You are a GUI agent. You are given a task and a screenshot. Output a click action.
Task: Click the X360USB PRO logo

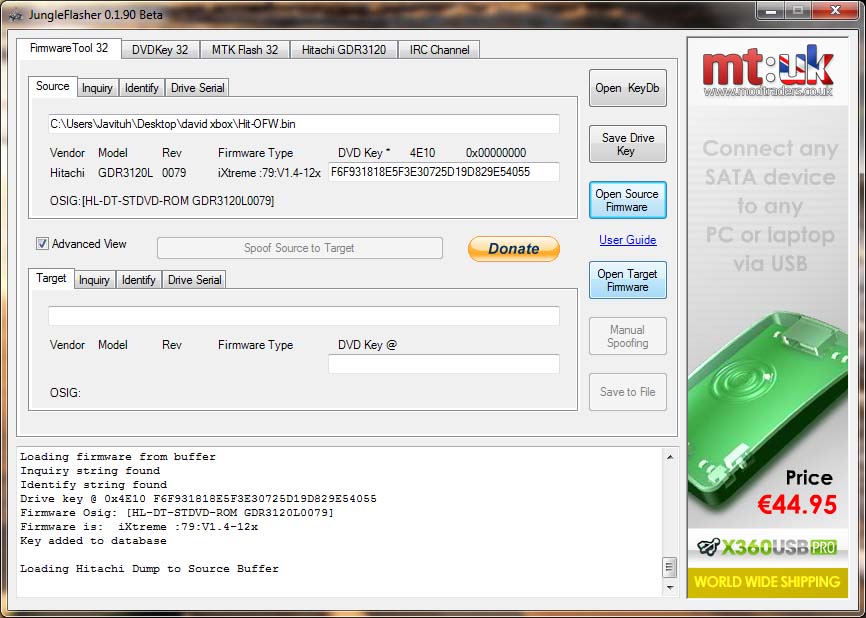coord(768,547)
